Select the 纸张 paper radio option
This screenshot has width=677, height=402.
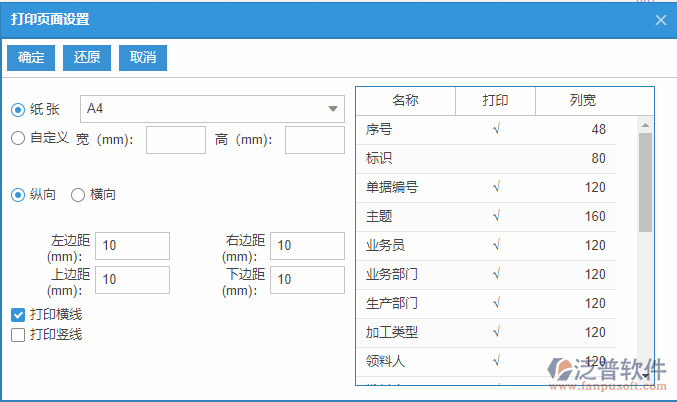point(18,109)
